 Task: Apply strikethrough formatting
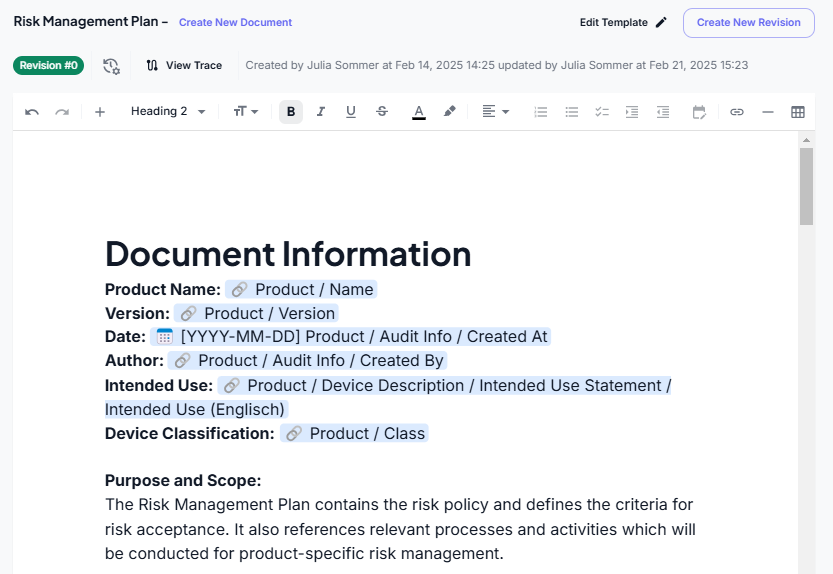382,112
